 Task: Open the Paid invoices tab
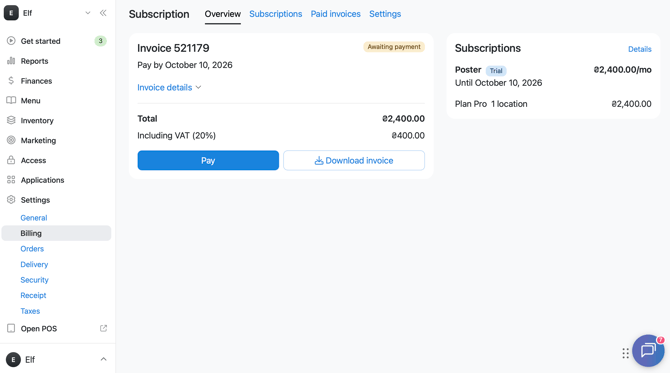click(335, 14)
